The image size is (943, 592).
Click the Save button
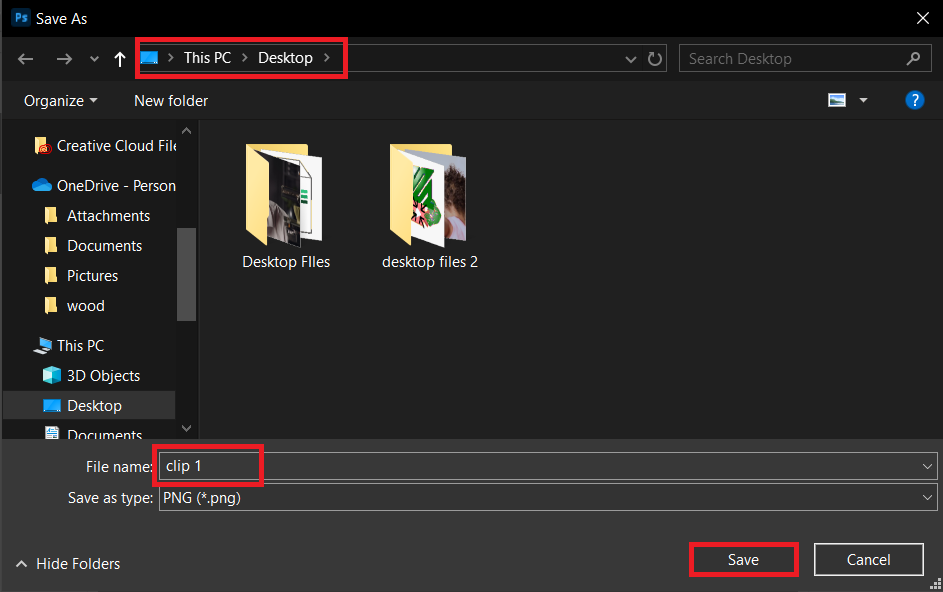[x=743, y=559]
